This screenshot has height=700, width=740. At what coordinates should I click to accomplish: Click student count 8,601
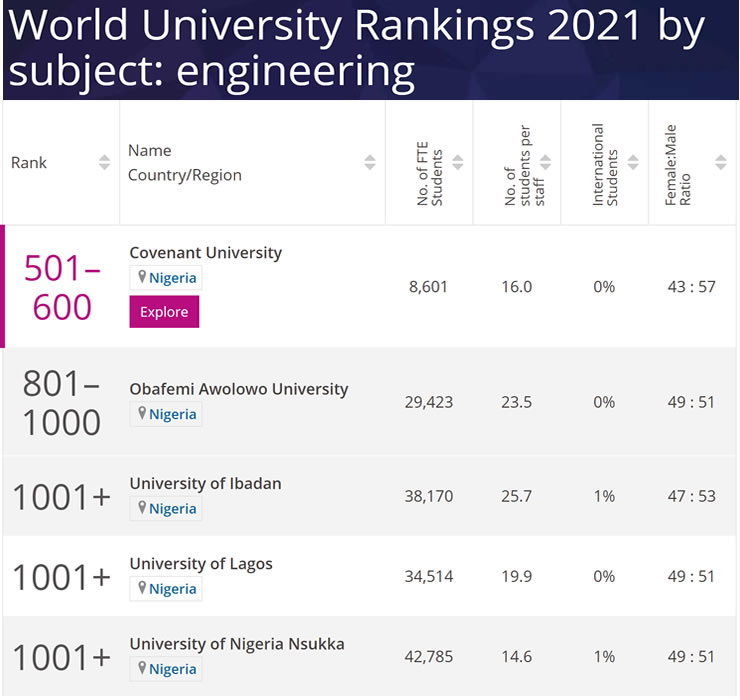[x=428, y=287]
